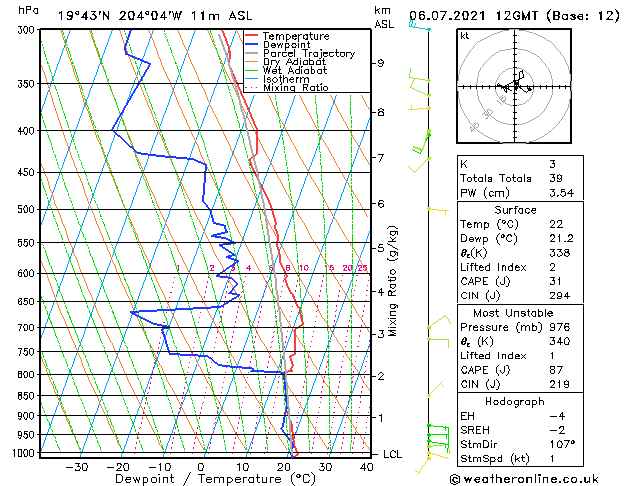Click the 'Pressure (mb)' value 976
This screenshot has height=486, width=629.
(x=560, y=327)
